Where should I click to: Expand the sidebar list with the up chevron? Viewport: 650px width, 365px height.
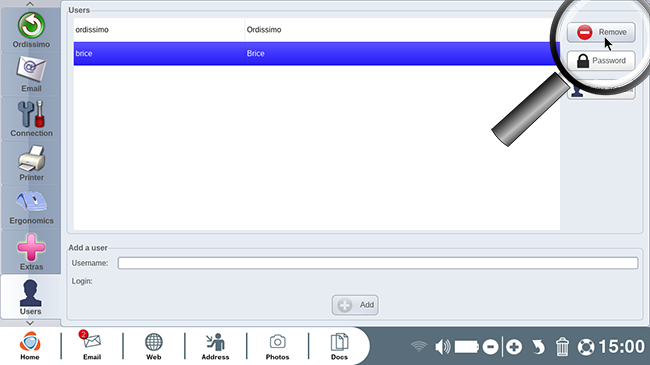point(30,4)
